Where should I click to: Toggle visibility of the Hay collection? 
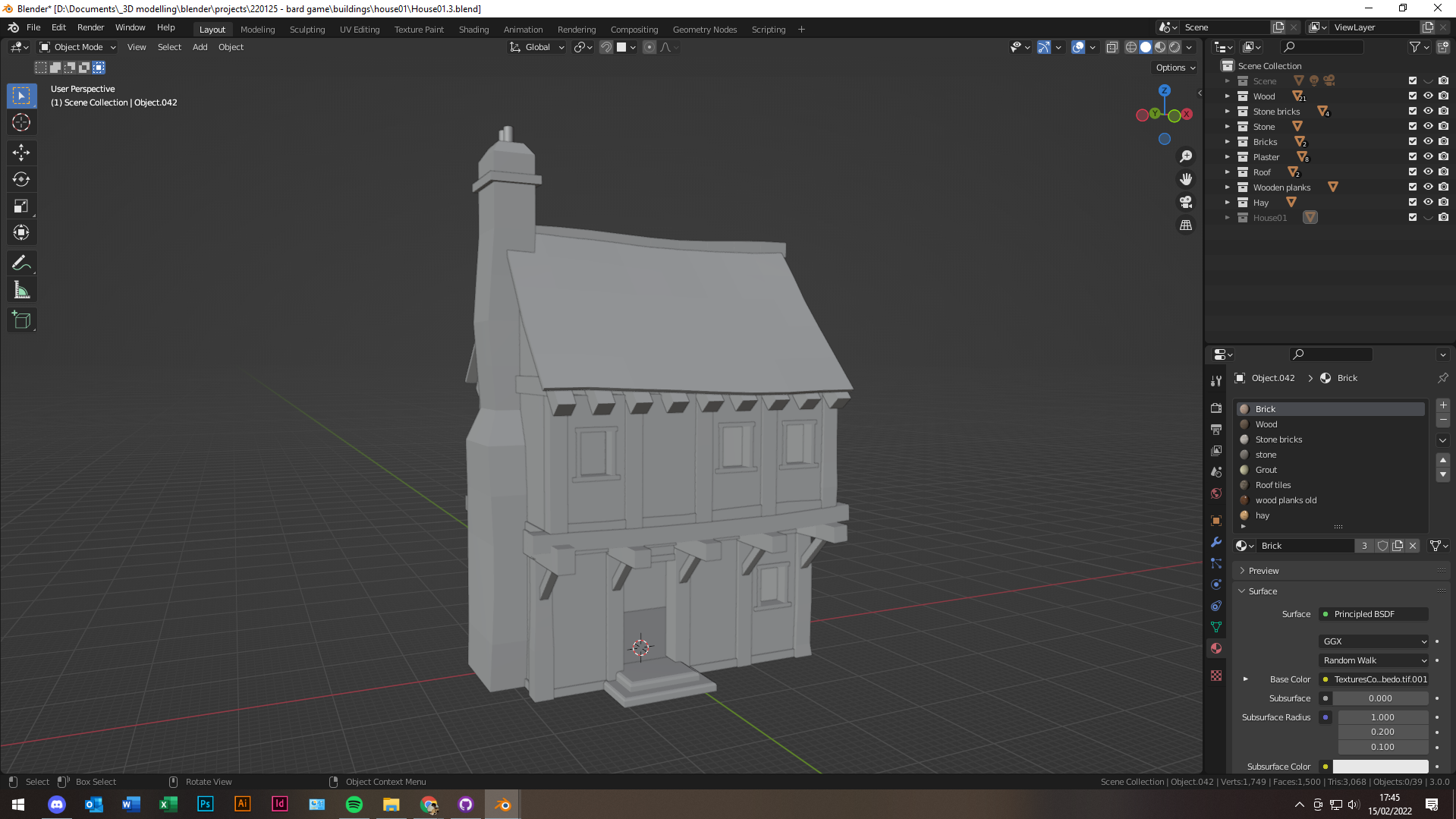pos(1428,203)
